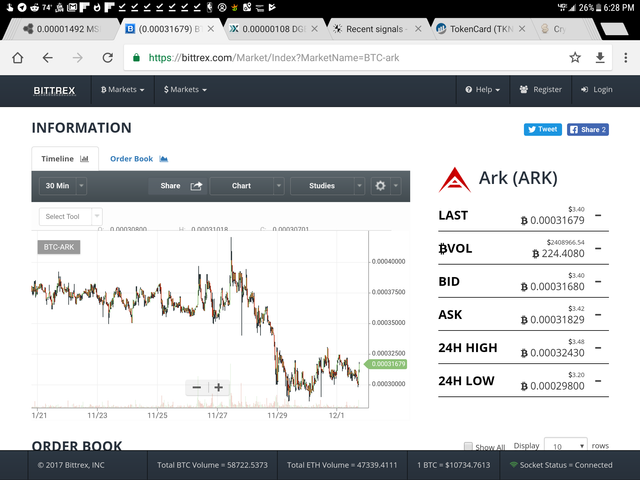Click the BITTREX logo

(54, 90)
